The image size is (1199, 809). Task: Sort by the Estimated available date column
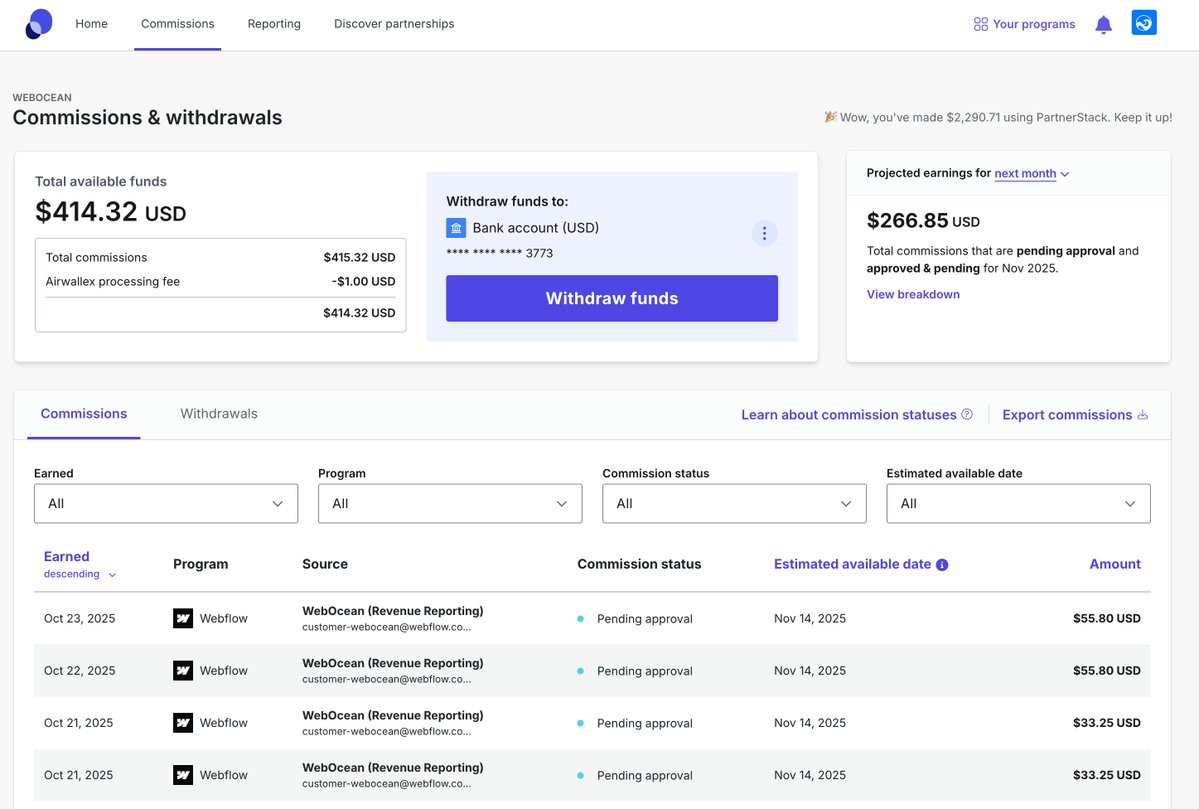point(853,564)
